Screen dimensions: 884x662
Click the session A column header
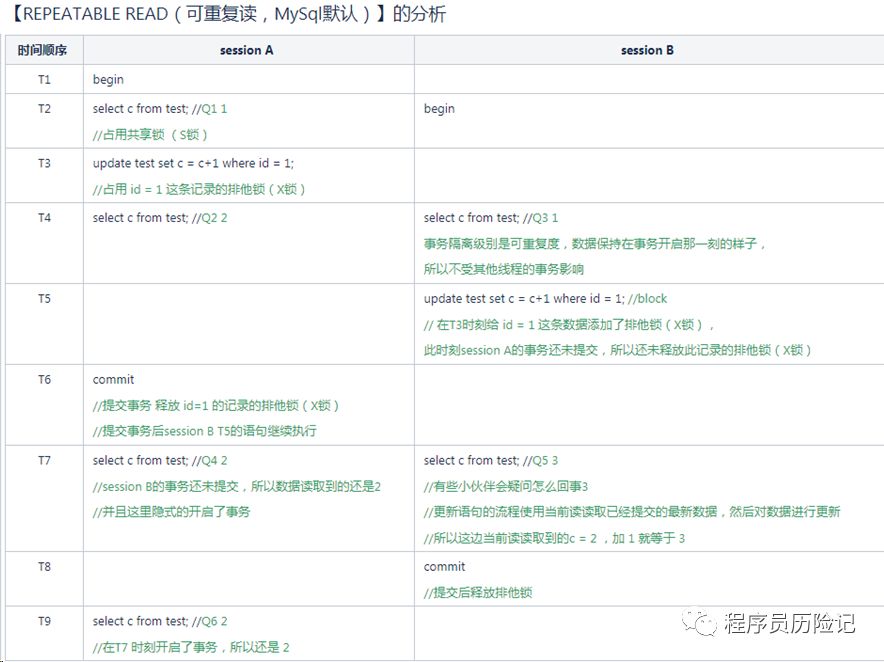point(246,49)
